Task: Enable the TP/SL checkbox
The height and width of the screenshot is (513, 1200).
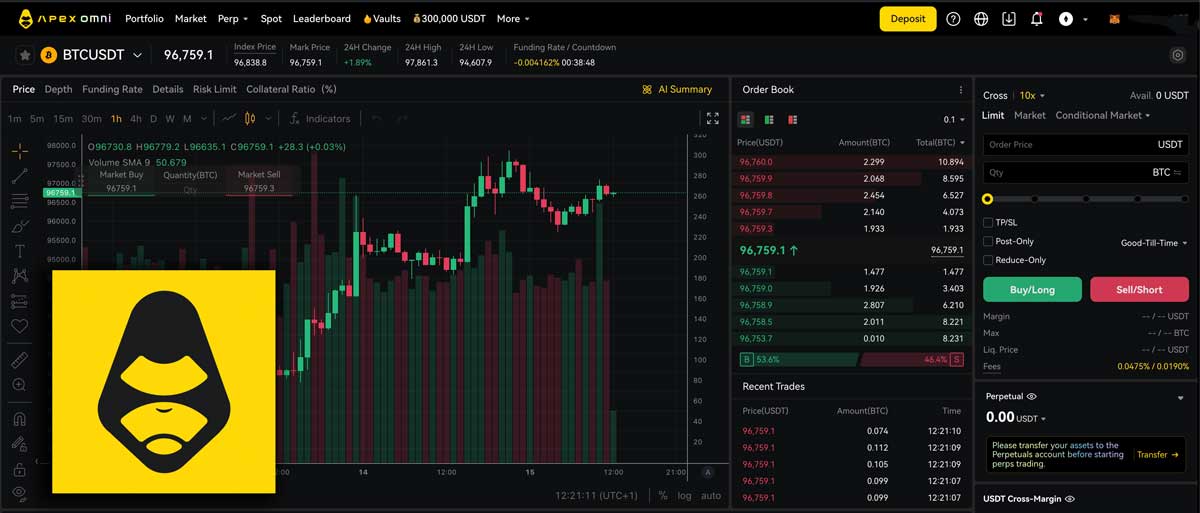Action: tap(988, 223)
